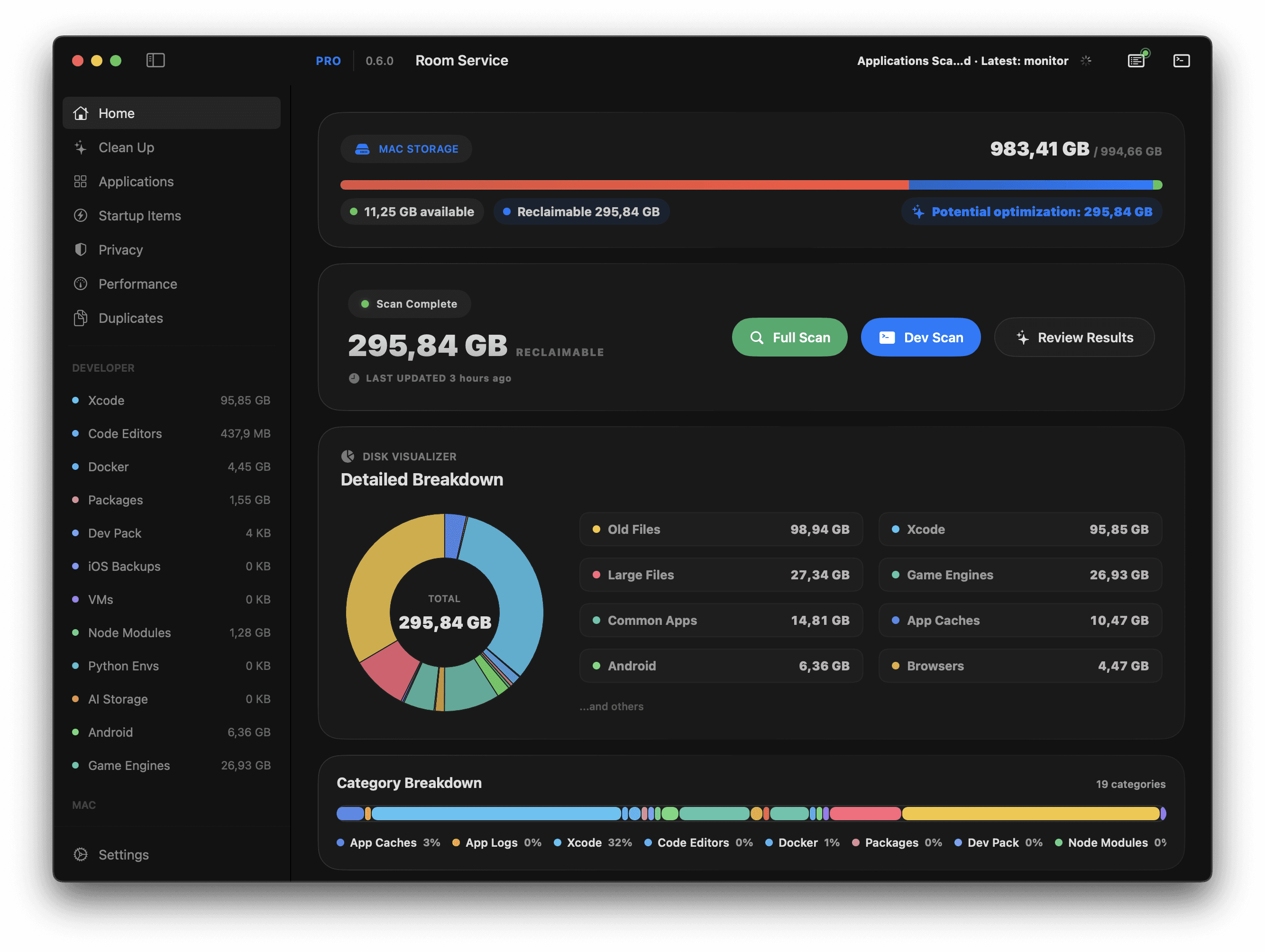Click the Privacy shield icon
The height and width of the screenshot is (952, 1265).
pyautogui.click(x=81, y=250)
